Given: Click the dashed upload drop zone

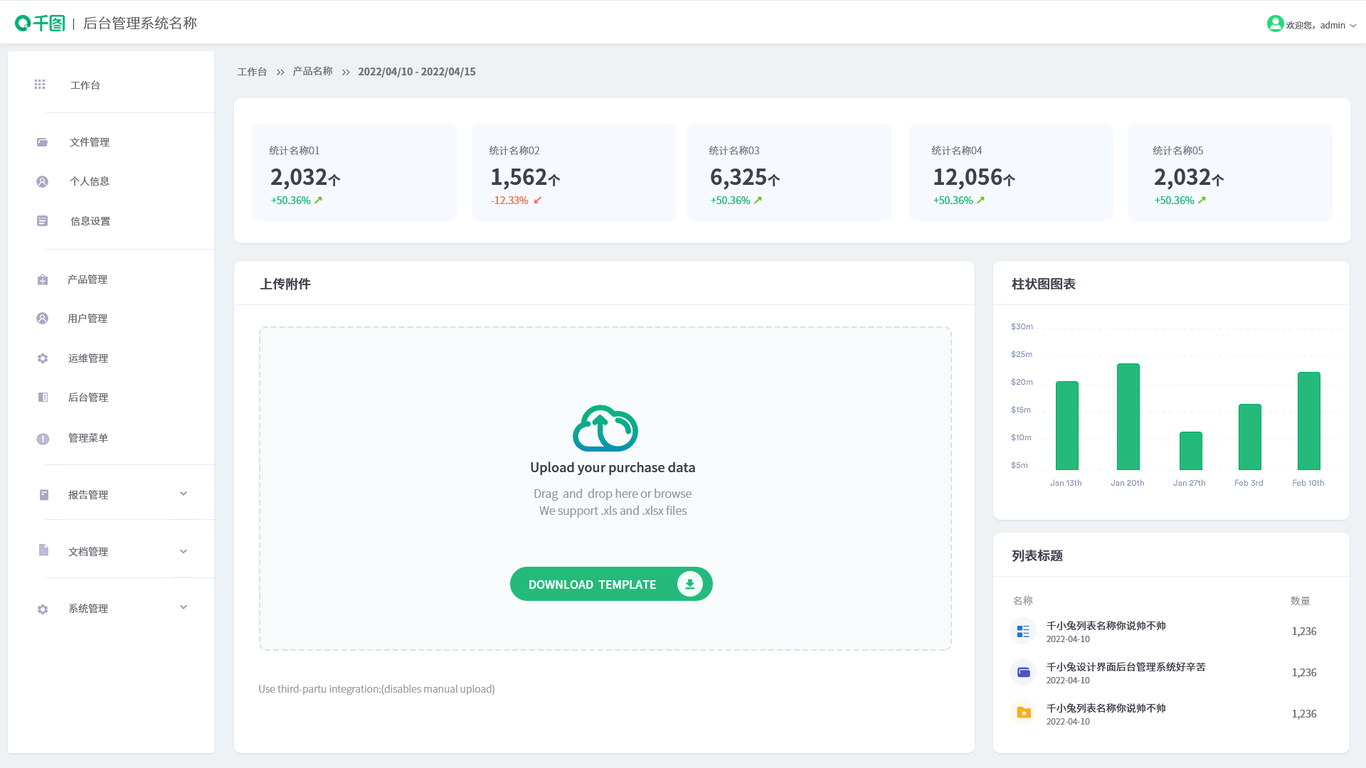Looking at the screenshot, I should pyautogui.click(x=605, y=488).
